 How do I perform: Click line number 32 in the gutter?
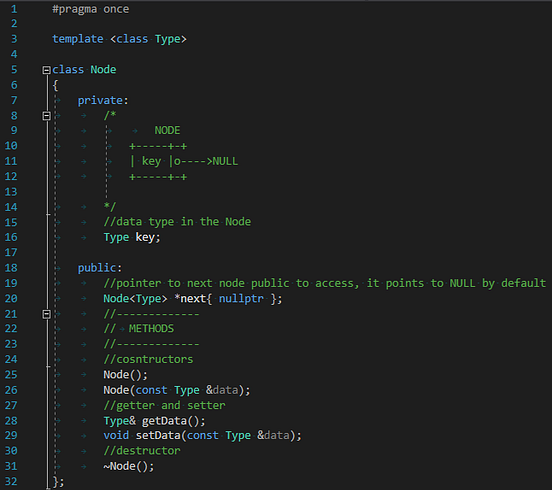[x=11, y=481]
